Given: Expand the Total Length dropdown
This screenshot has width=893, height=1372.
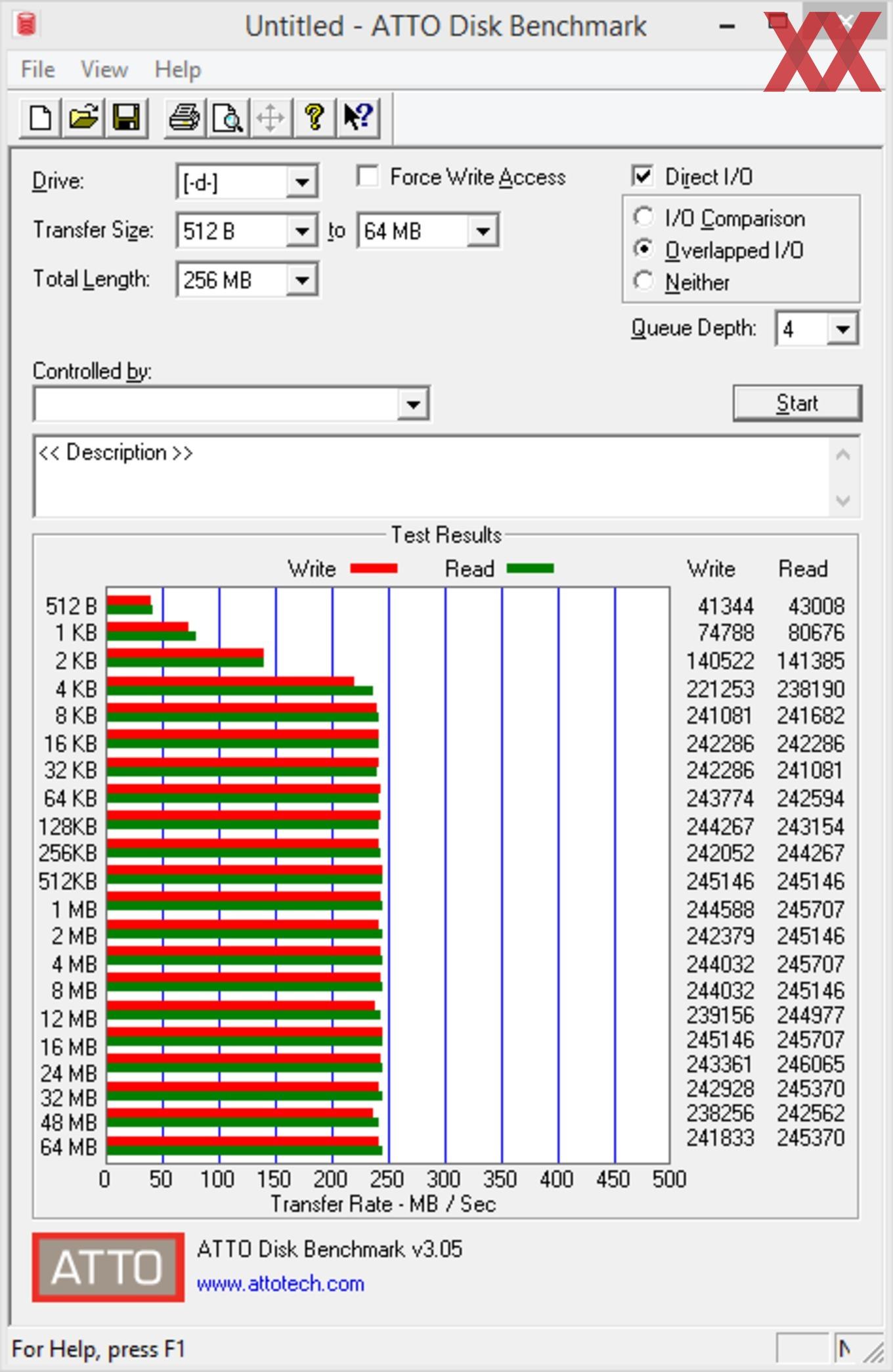Looking at the screenshot, I should click(x=301, y=280).
